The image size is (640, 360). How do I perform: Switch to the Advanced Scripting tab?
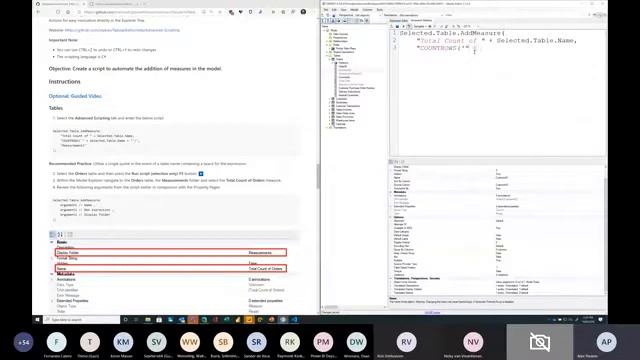coord(421,20)
